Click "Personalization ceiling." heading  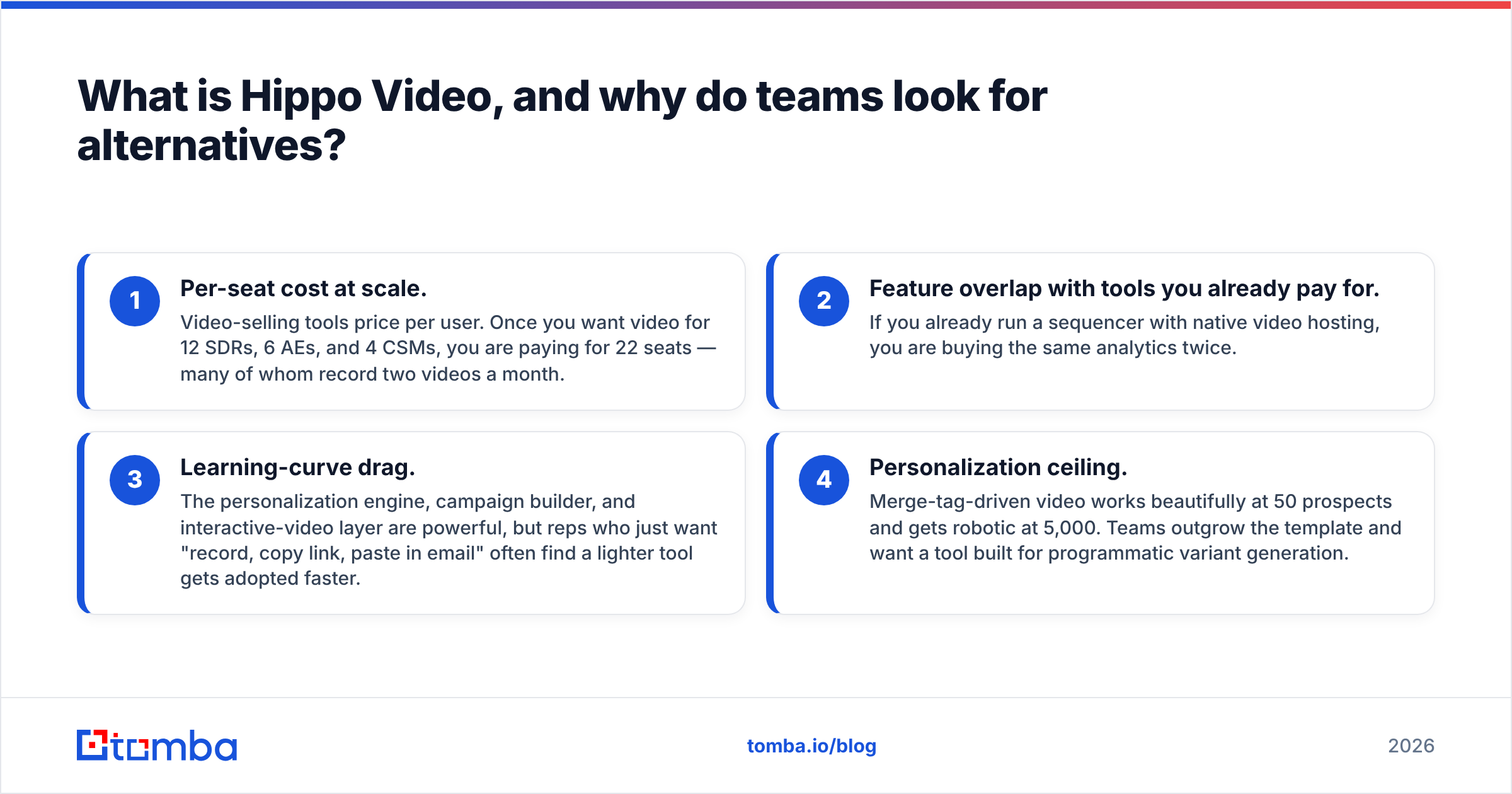coord(999,468)
